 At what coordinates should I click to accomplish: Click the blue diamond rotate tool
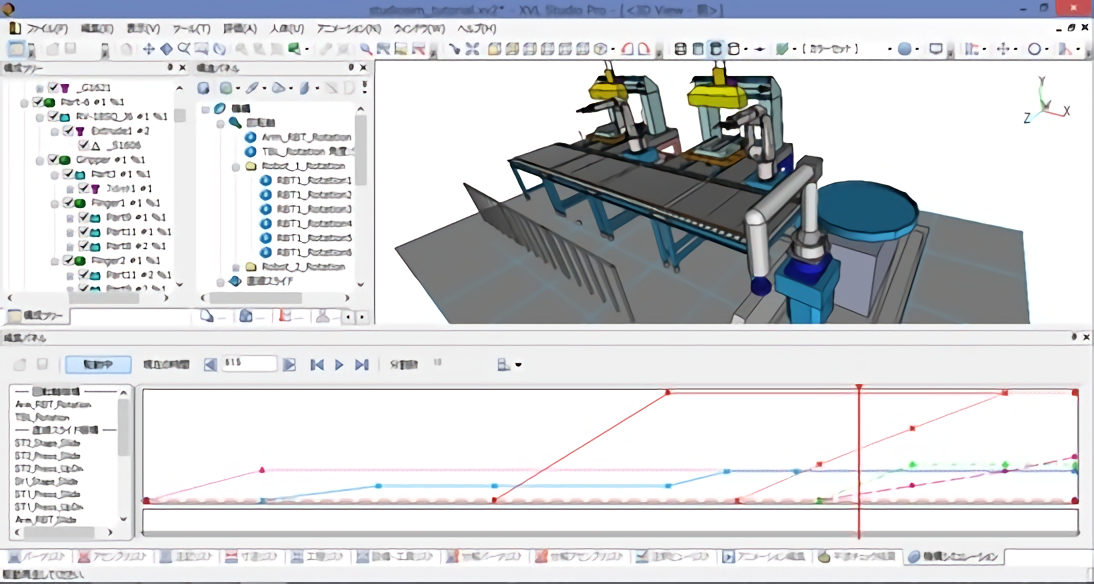tap(167, 49)
